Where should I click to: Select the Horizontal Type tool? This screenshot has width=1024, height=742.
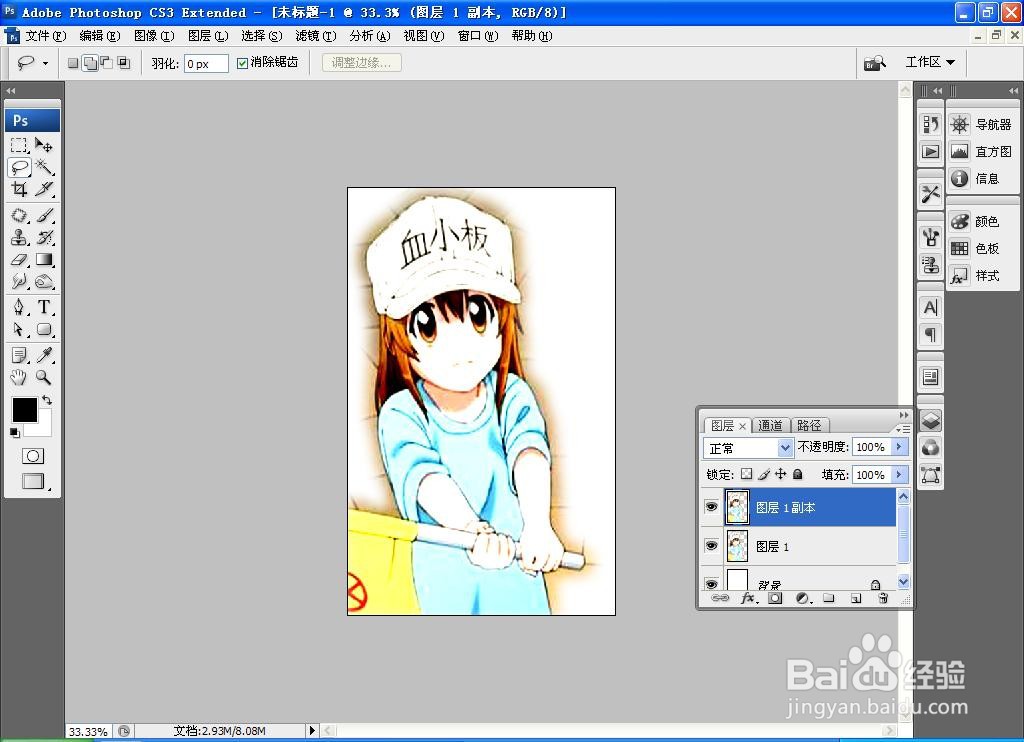tap(44, 307)
